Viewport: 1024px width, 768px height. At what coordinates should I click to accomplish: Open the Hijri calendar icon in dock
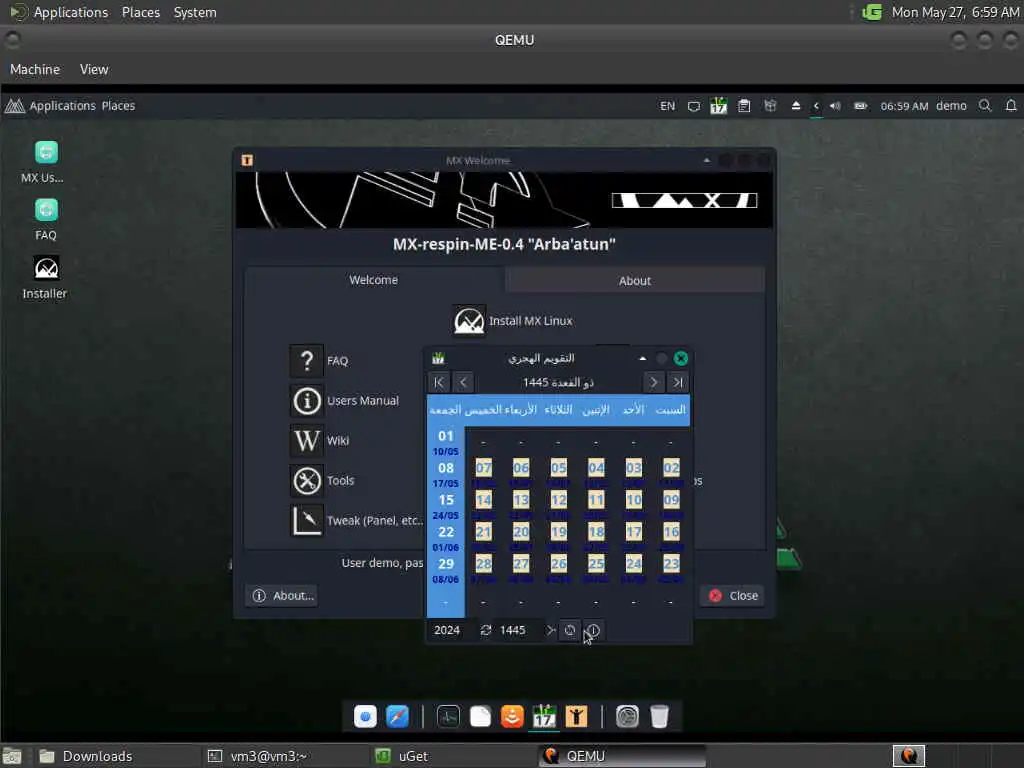(544, 716)
